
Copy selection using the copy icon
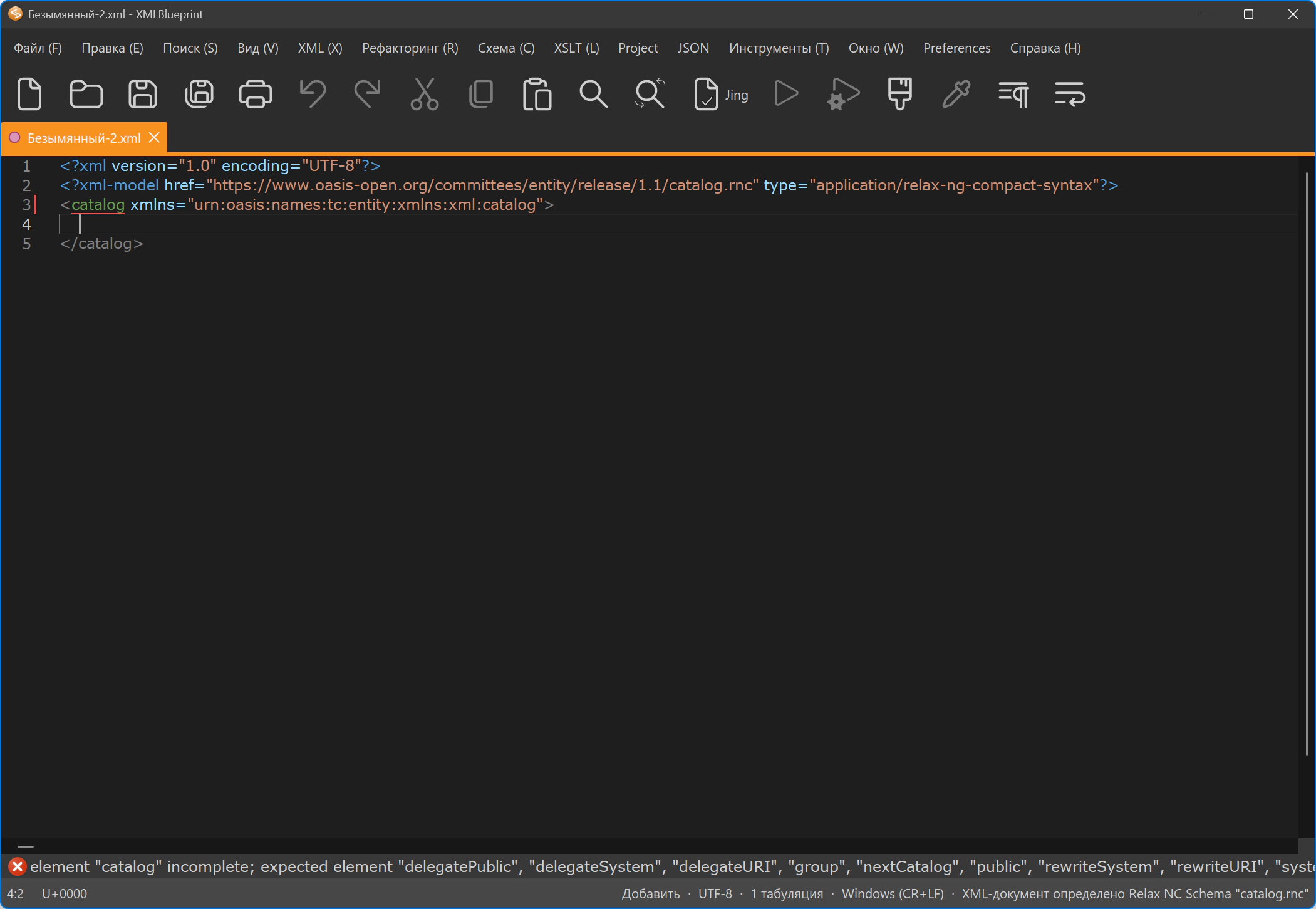[481, 95]
